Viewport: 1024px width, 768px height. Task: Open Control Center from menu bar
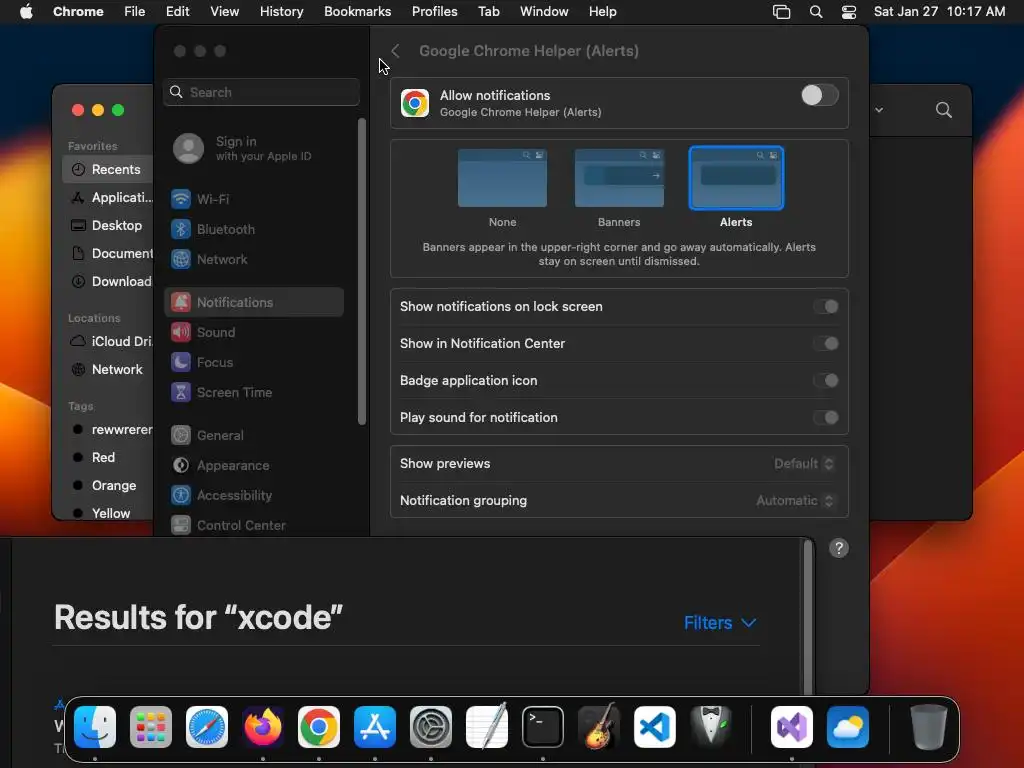(x=848, y=12)
